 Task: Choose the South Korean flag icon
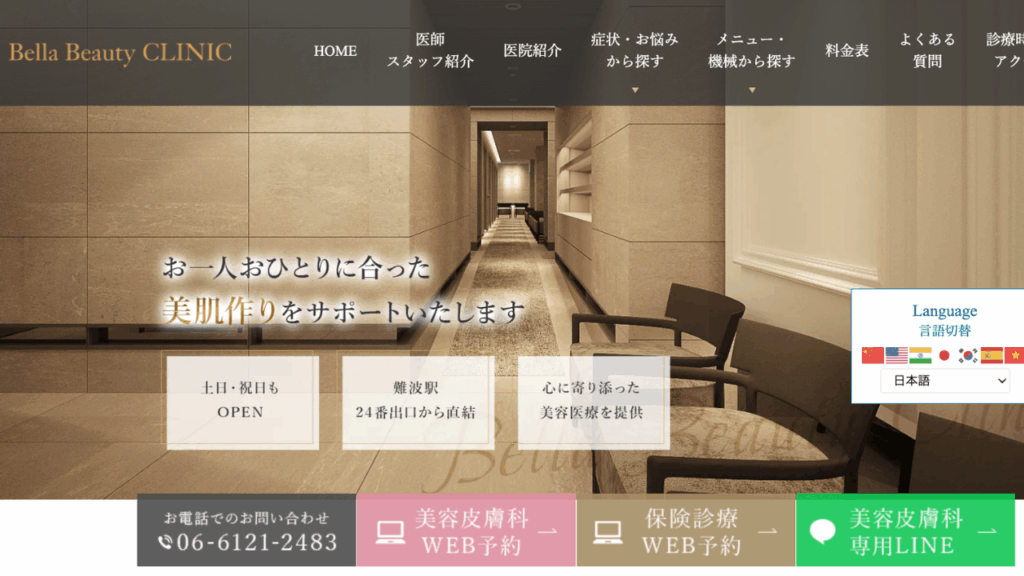(x=968, y=355)
